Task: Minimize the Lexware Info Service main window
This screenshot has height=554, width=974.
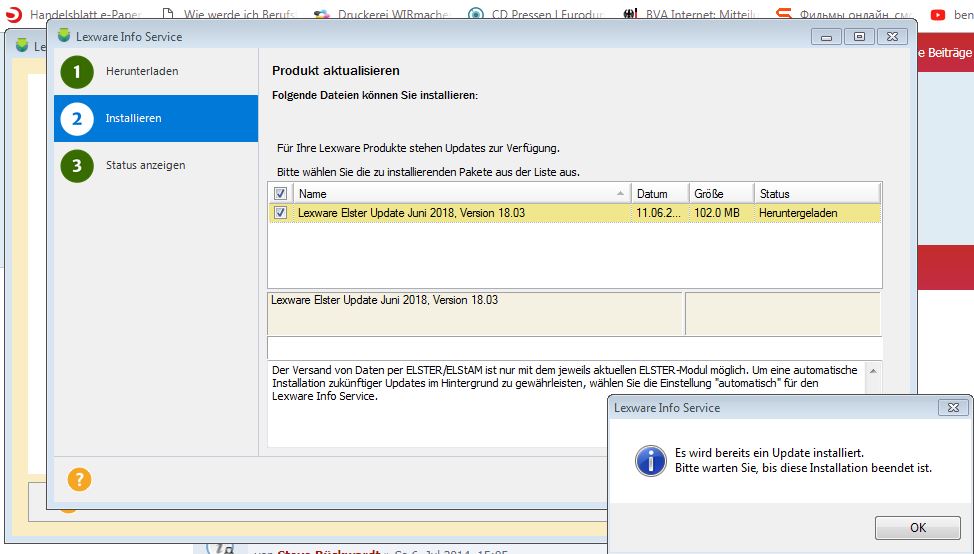Action: point(826,37)
